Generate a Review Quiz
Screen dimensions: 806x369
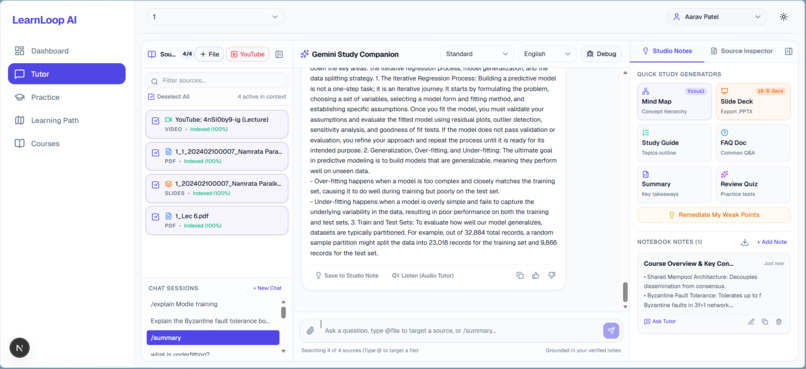pos(754,184)
